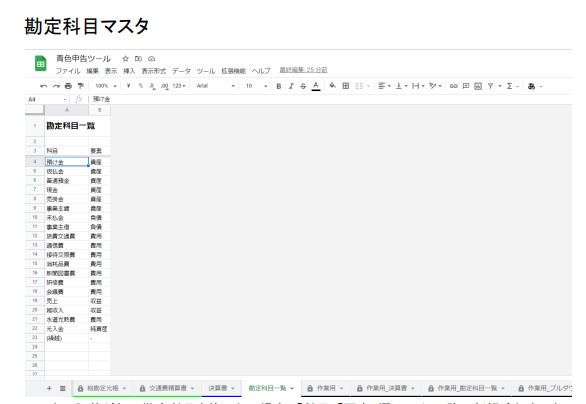Expand the merge cells options arrow
The image size is (586, 404).
[x=368, y=86]
